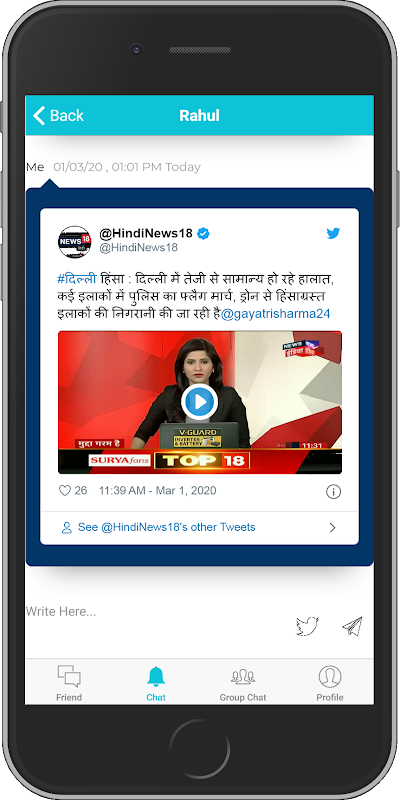Viewport: 400px width, 800px height.
Task: Focus the Write Here message field
Action: 153,611
